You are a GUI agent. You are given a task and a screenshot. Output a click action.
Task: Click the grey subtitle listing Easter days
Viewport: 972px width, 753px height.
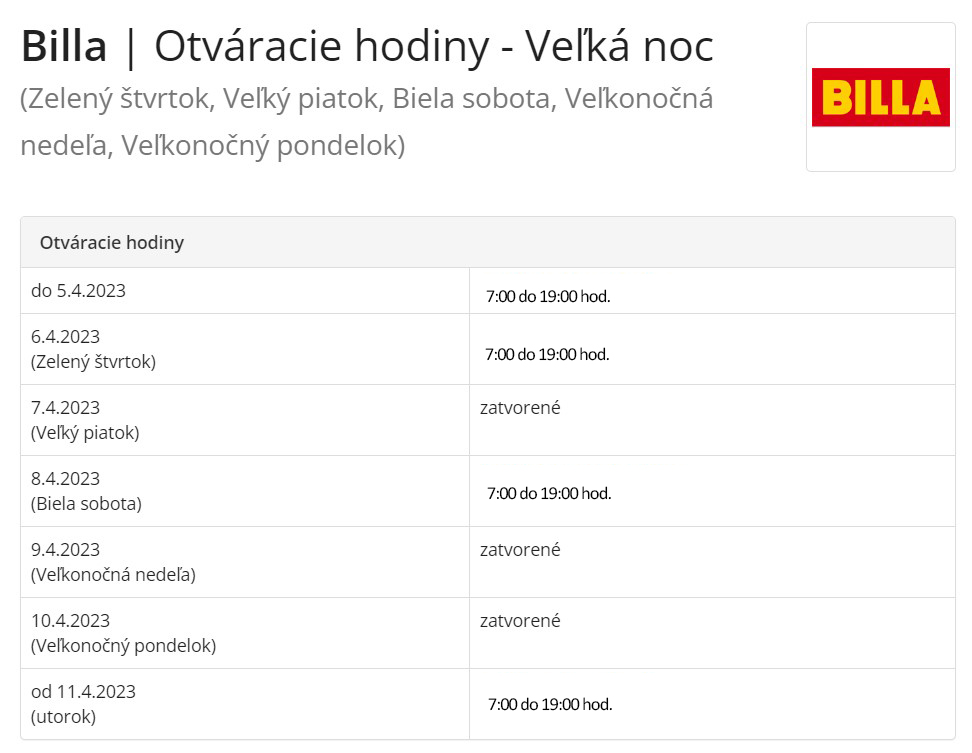tap(366, 122)
